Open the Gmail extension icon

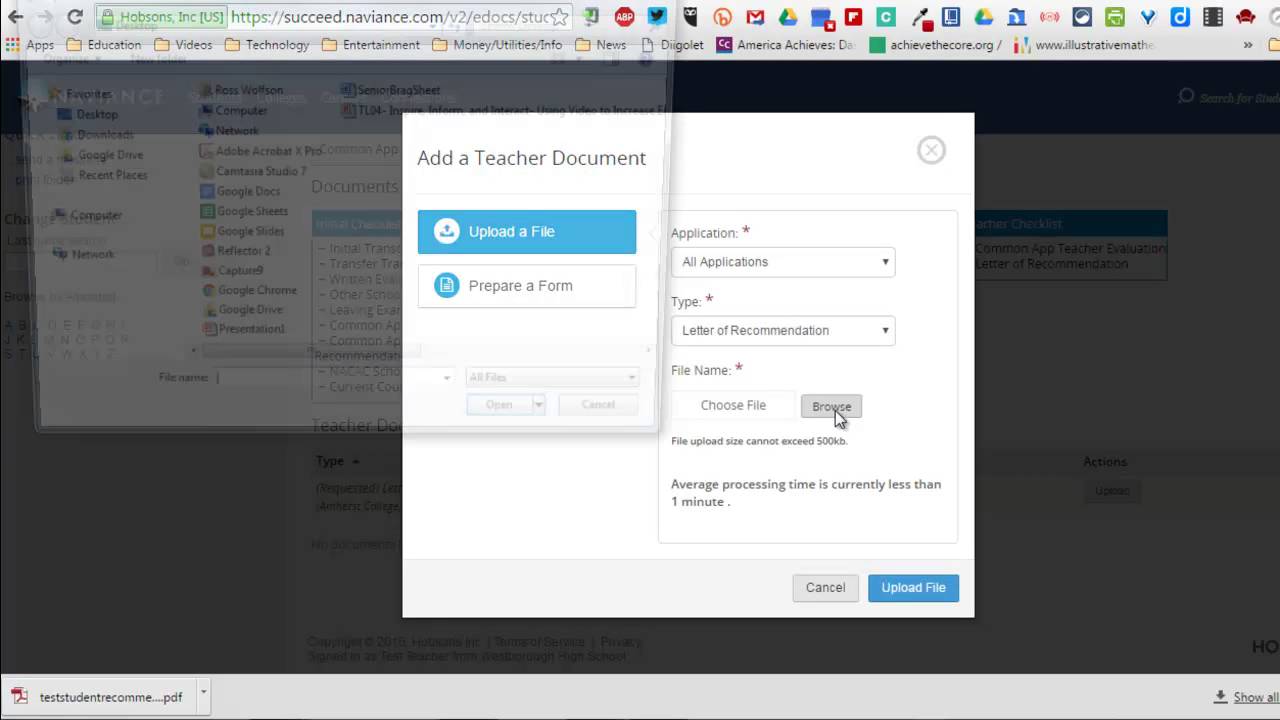pyautogui.click(x=755, y=17)
